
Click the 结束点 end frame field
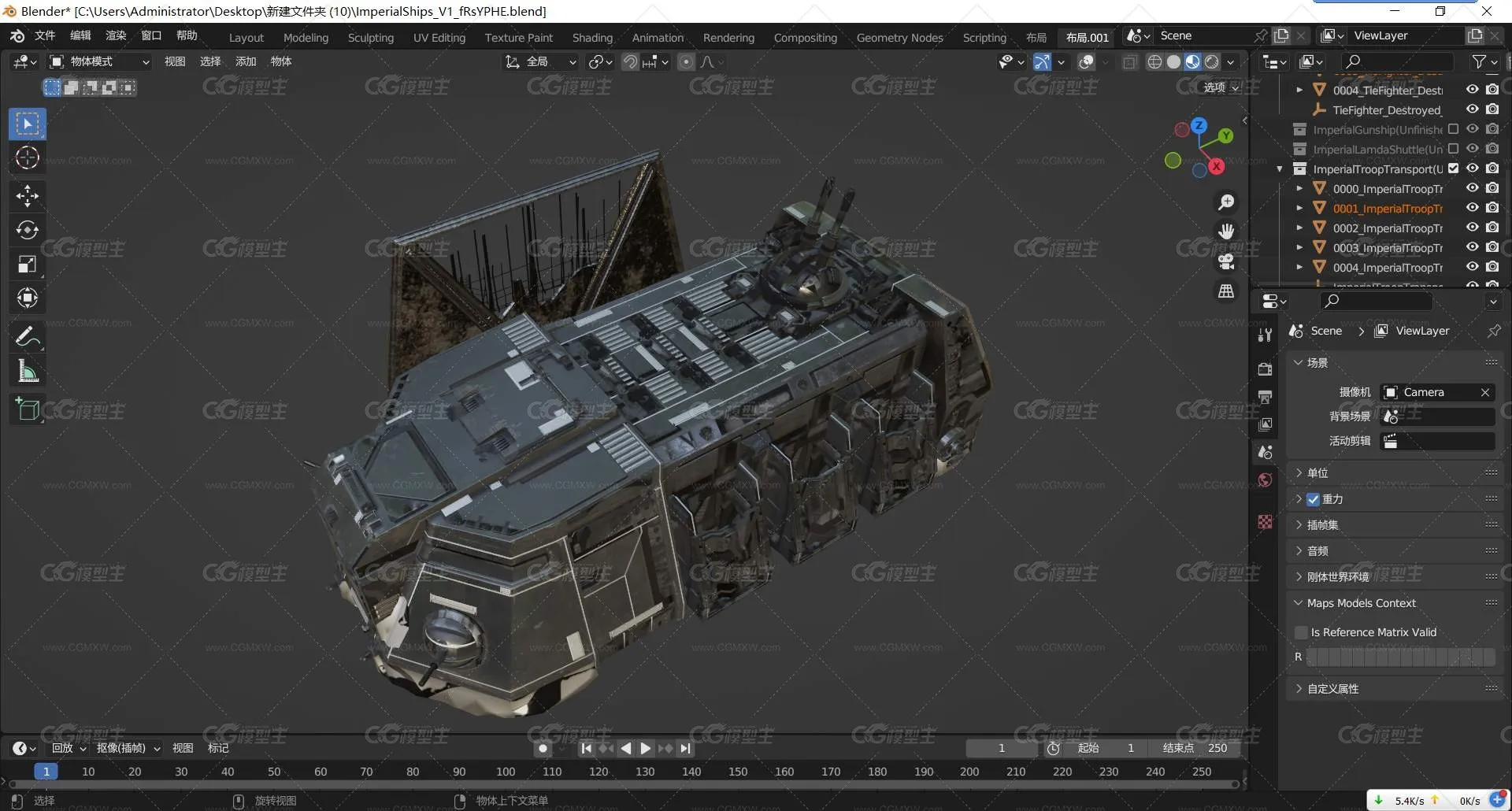(x=1195, y=748)
